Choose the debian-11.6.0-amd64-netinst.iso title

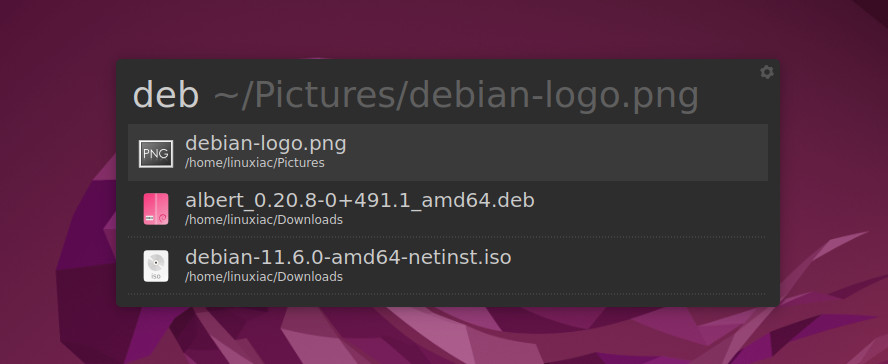click(x=348, y=257)
